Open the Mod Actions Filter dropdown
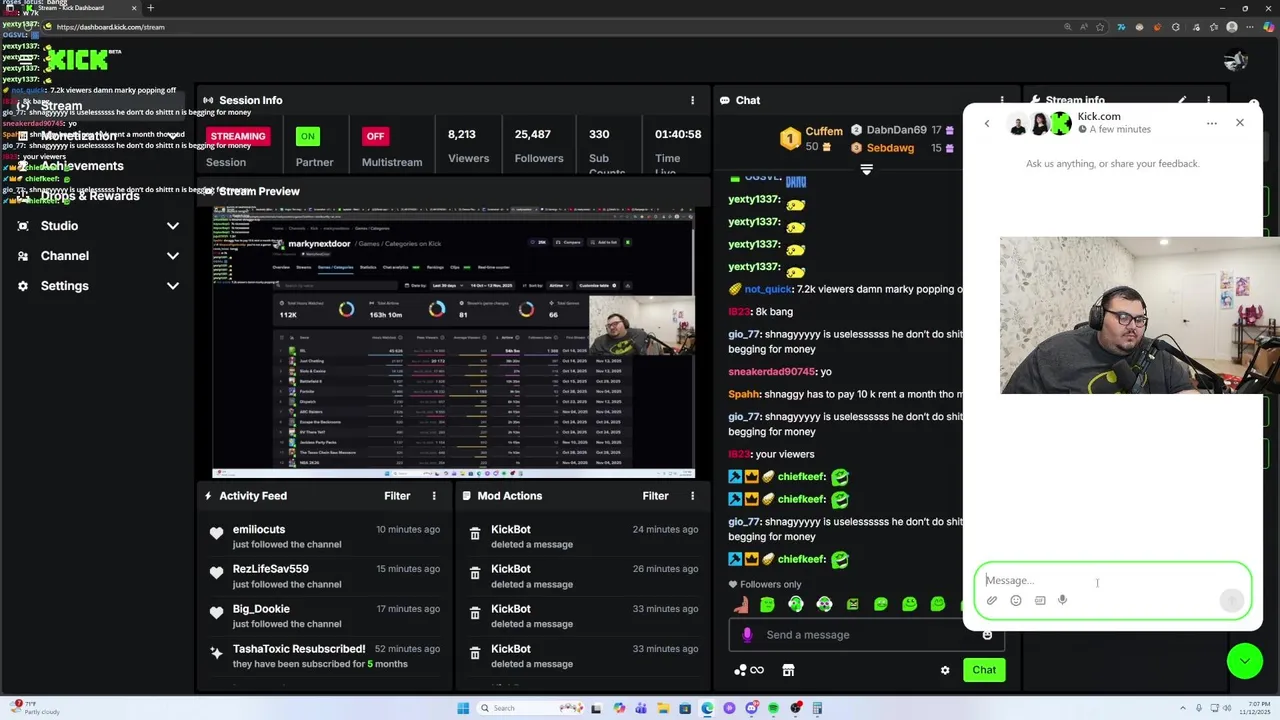 point(655,496)
